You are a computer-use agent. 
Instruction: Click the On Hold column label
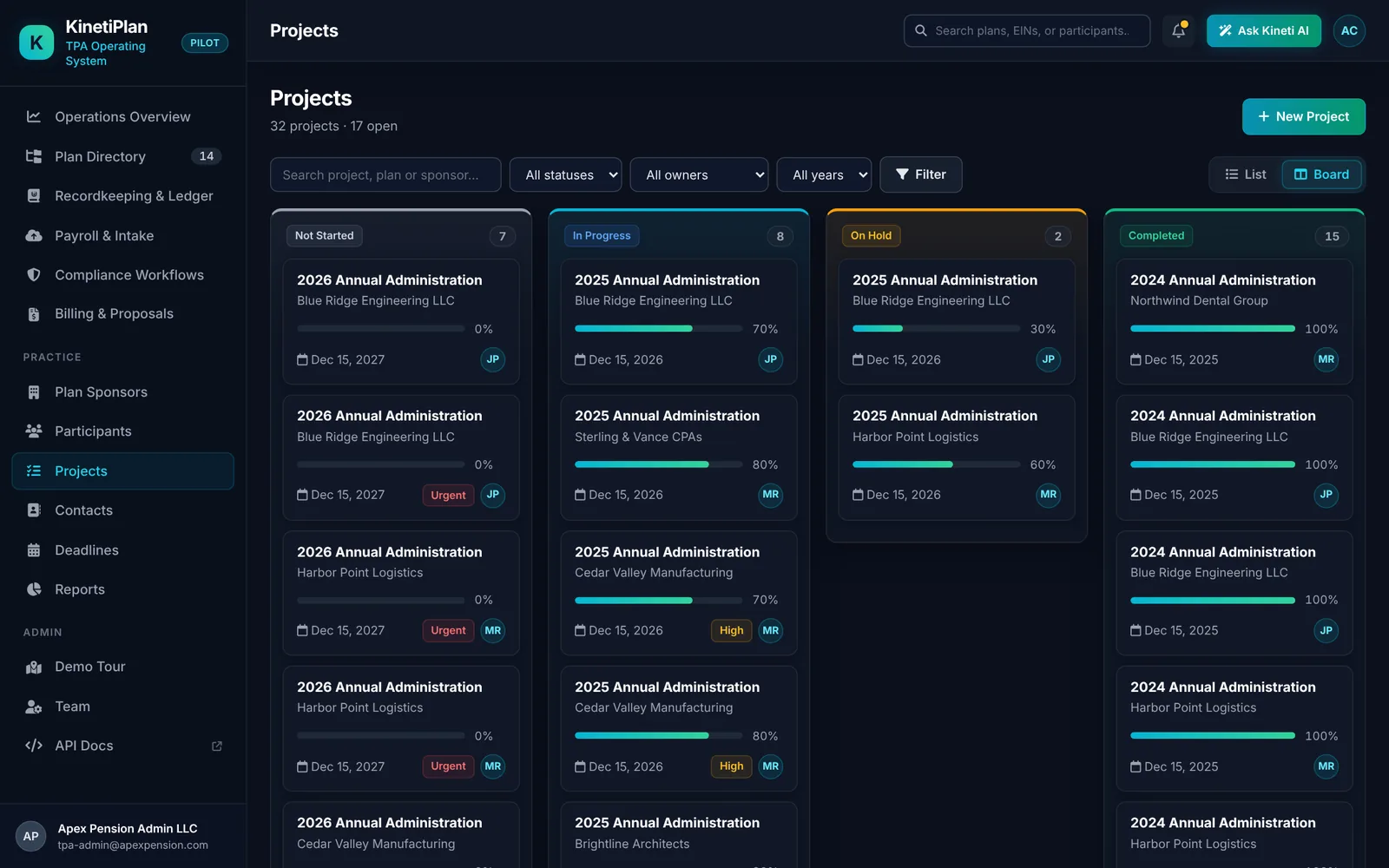871,235
